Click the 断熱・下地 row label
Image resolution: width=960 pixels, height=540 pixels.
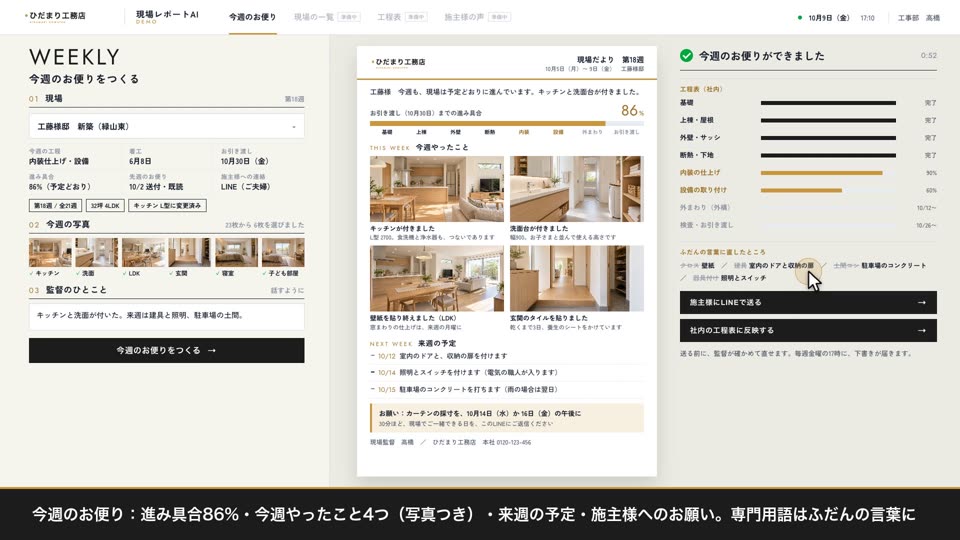pos(696,156)
